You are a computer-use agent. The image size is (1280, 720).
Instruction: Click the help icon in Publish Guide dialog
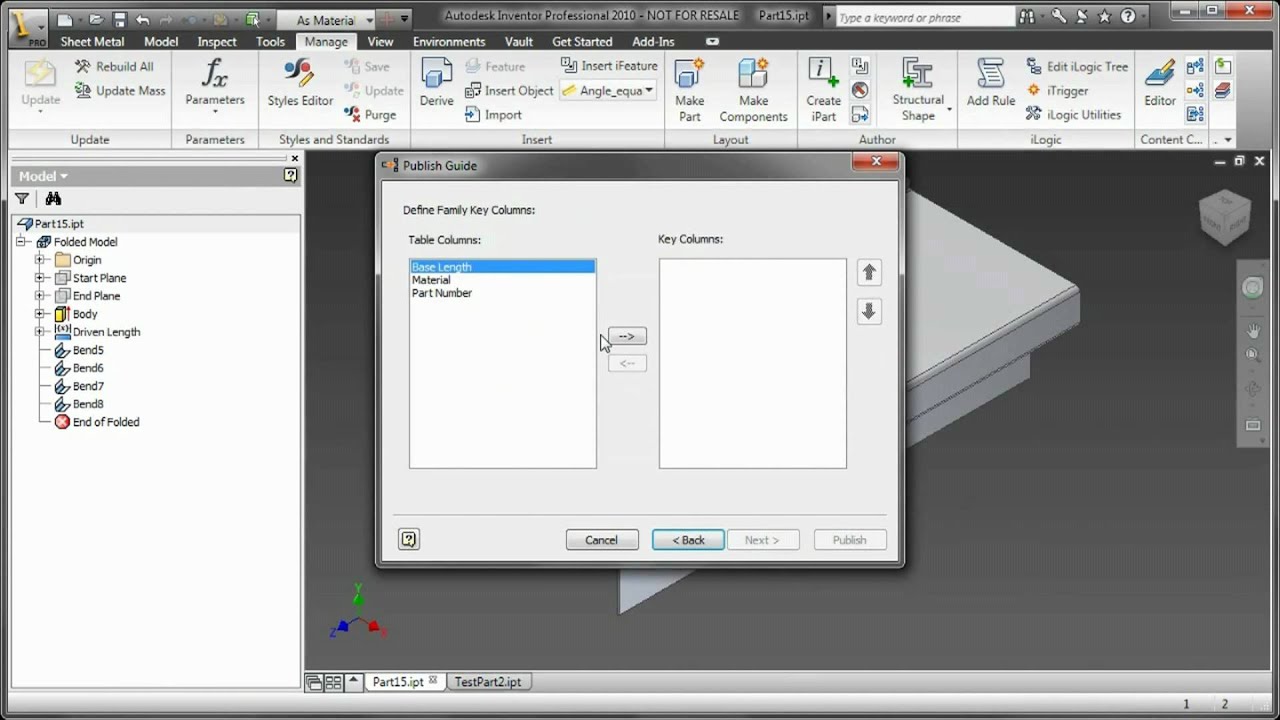point(408,539)
